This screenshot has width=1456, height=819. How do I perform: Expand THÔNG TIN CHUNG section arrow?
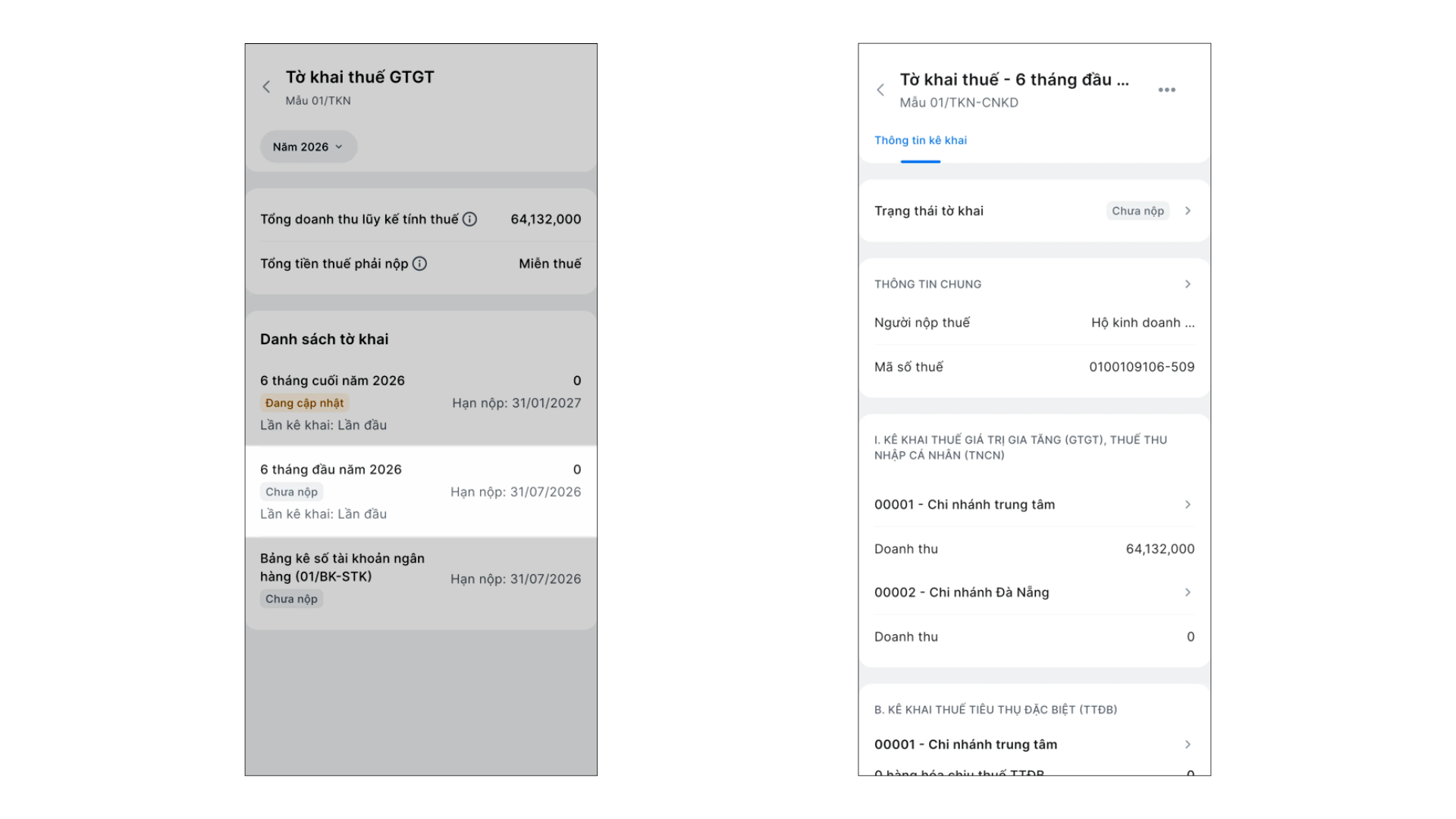(1188, 284)
